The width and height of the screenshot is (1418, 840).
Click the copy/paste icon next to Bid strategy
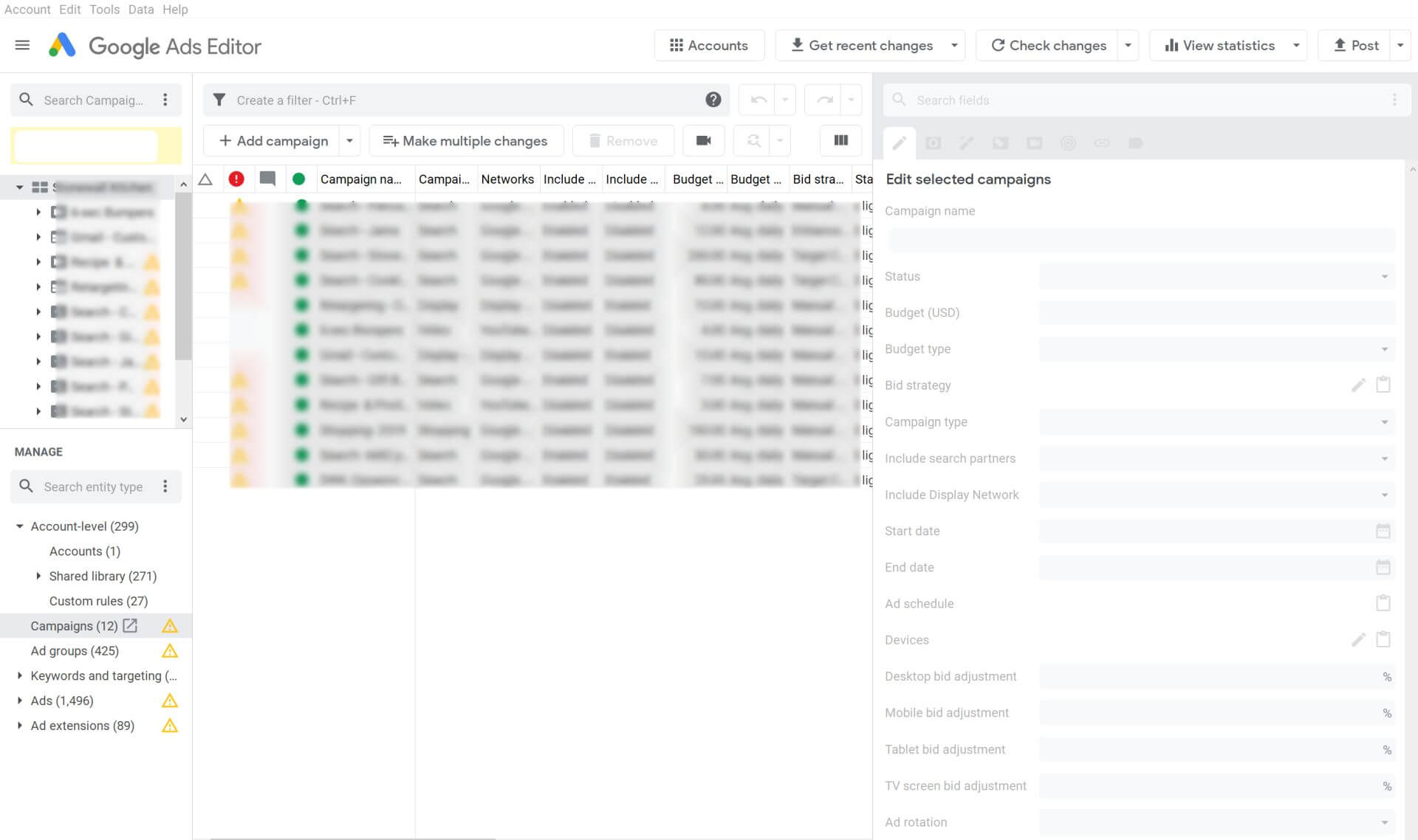coord(1383,384)
